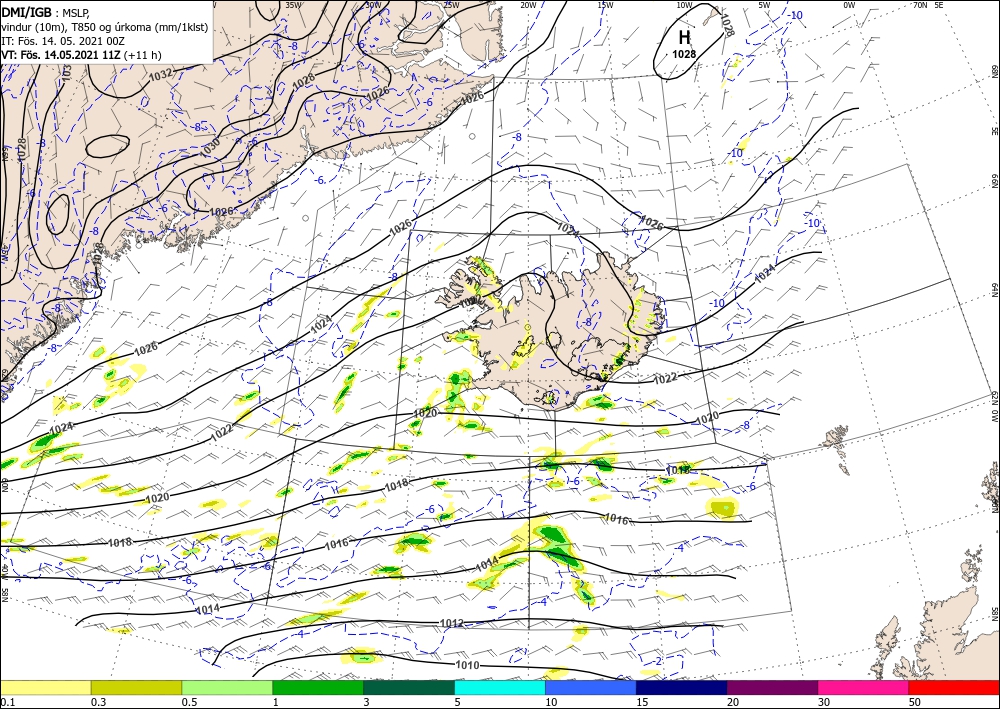Click the '5W' longitude label at the top
This screenshot has width=1000, height=709.
765,5
